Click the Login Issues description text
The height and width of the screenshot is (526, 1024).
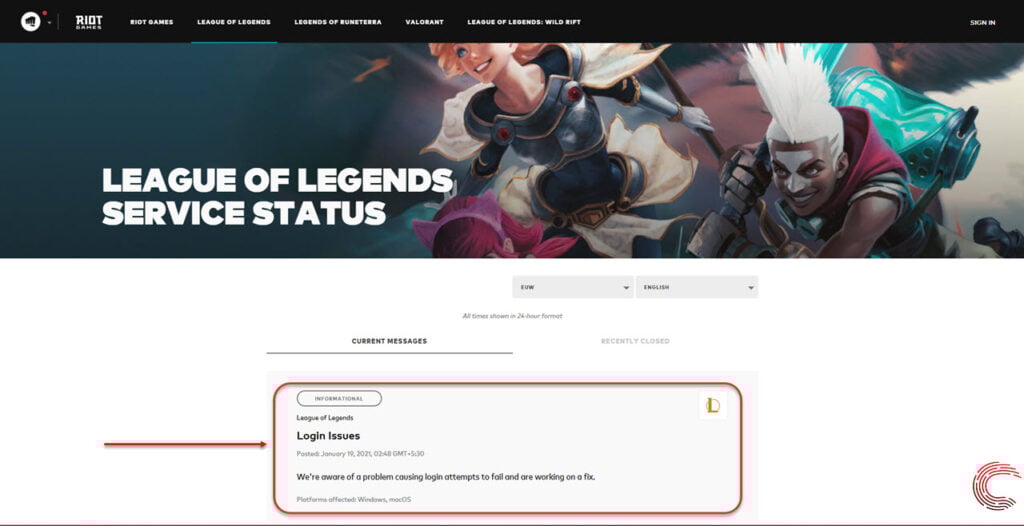446,477
